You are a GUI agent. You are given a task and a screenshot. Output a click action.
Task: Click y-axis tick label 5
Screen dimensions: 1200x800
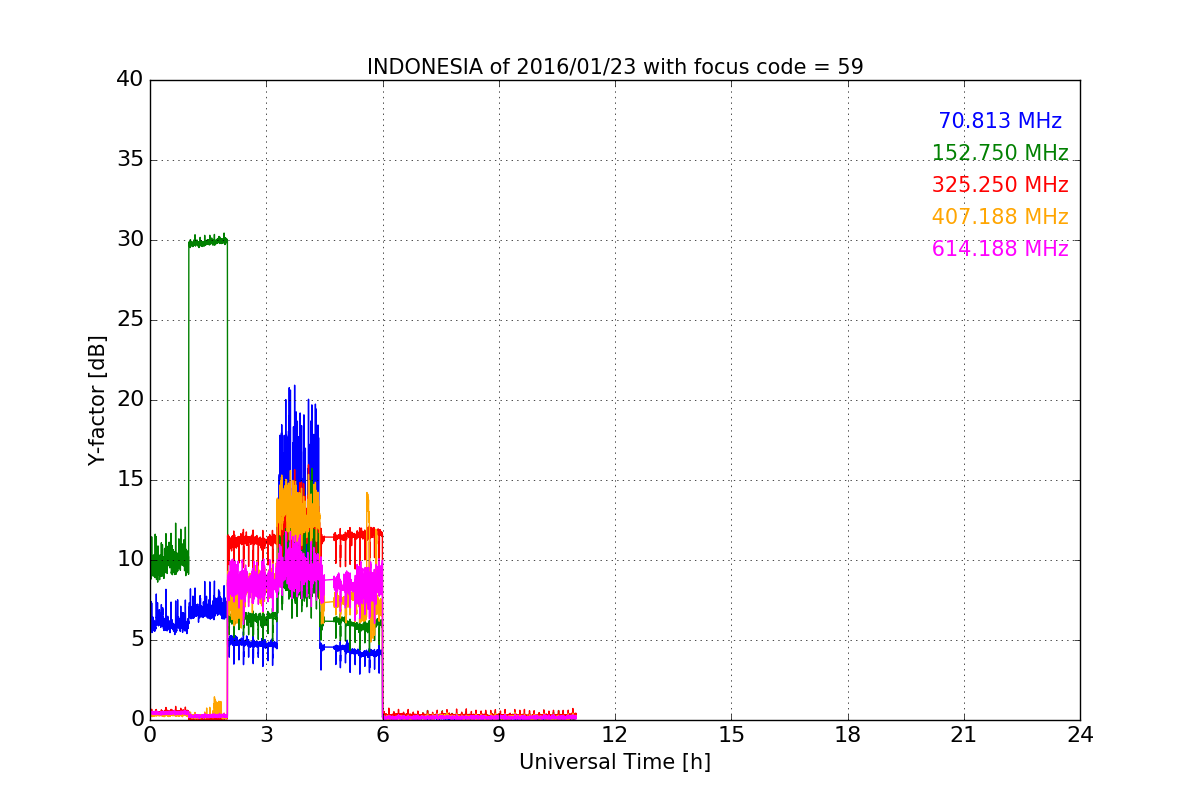tap(137, 639)
